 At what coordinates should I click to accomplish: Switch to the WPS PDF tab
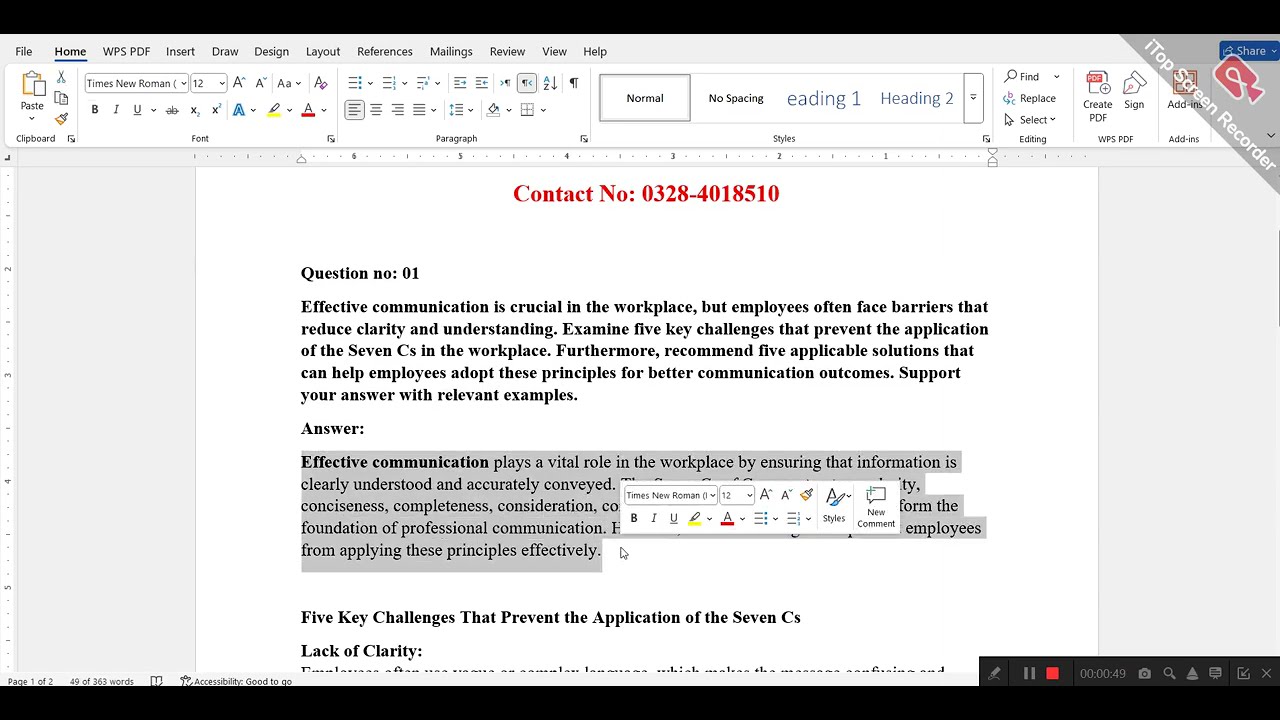126,51
